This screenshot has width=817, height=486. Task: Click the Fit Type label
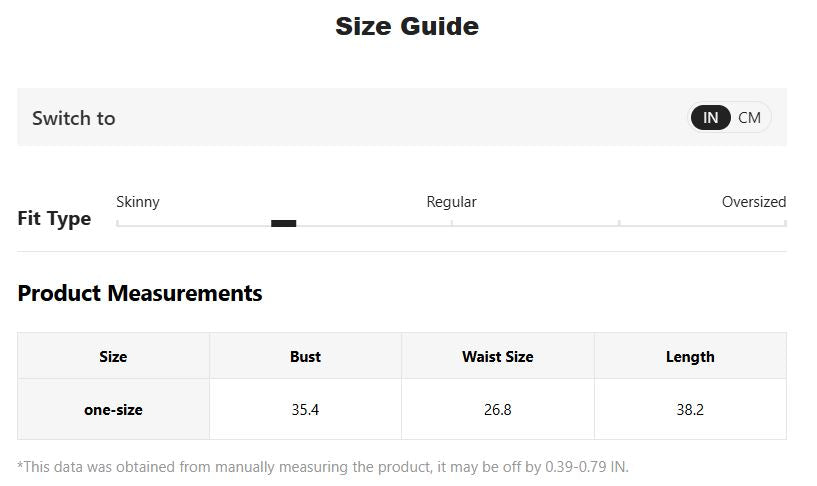coord(54,218)
